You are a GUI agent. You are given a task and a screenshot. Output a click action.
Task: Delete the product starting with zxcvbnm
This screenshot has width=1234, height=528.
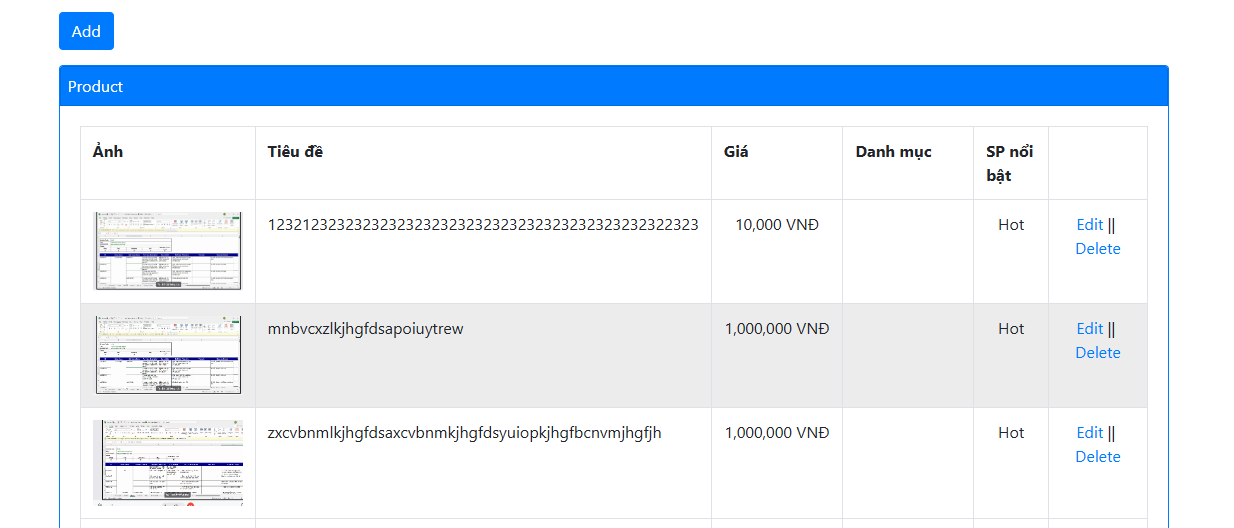tap(1097, 457)
